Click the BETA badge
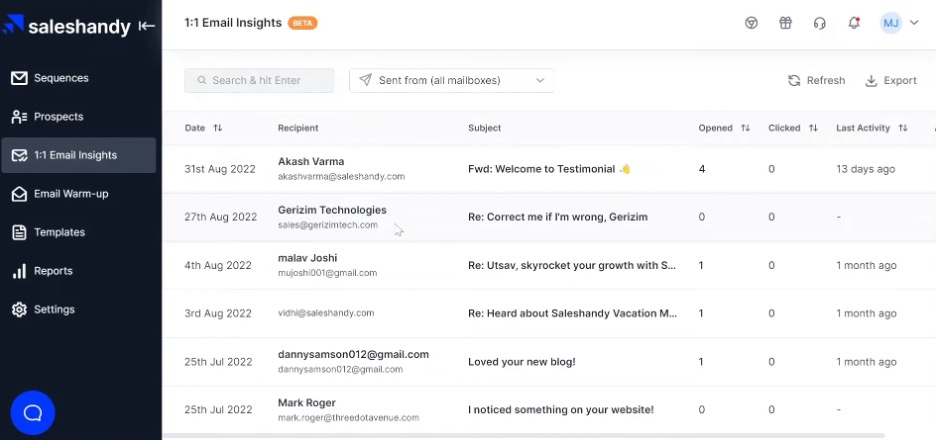 click(303, 23)
